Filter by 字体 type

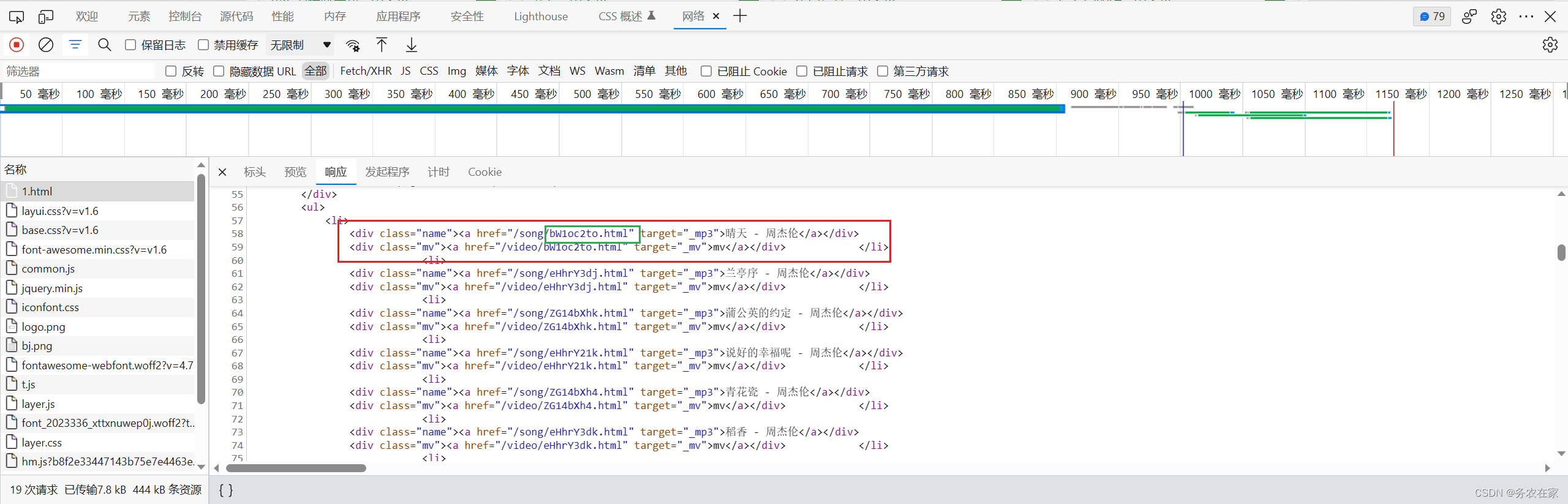coord(518,71)
